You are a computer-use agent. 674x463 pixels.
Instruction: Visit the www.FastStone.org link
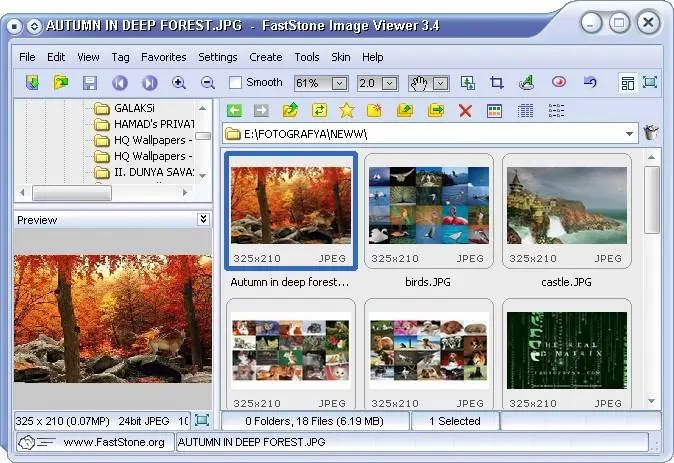114,442
